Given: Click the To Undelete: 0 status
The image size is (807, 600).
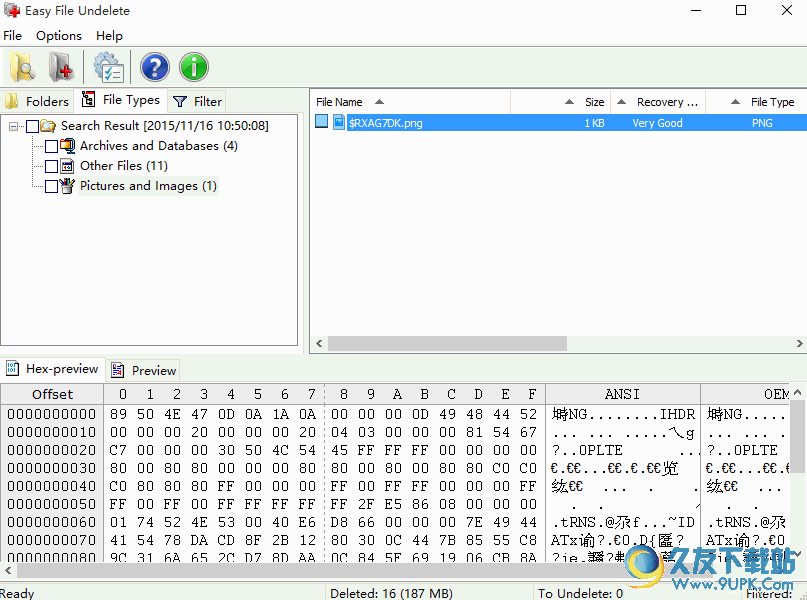Looking at the screenshot, I should coord(580,593).
